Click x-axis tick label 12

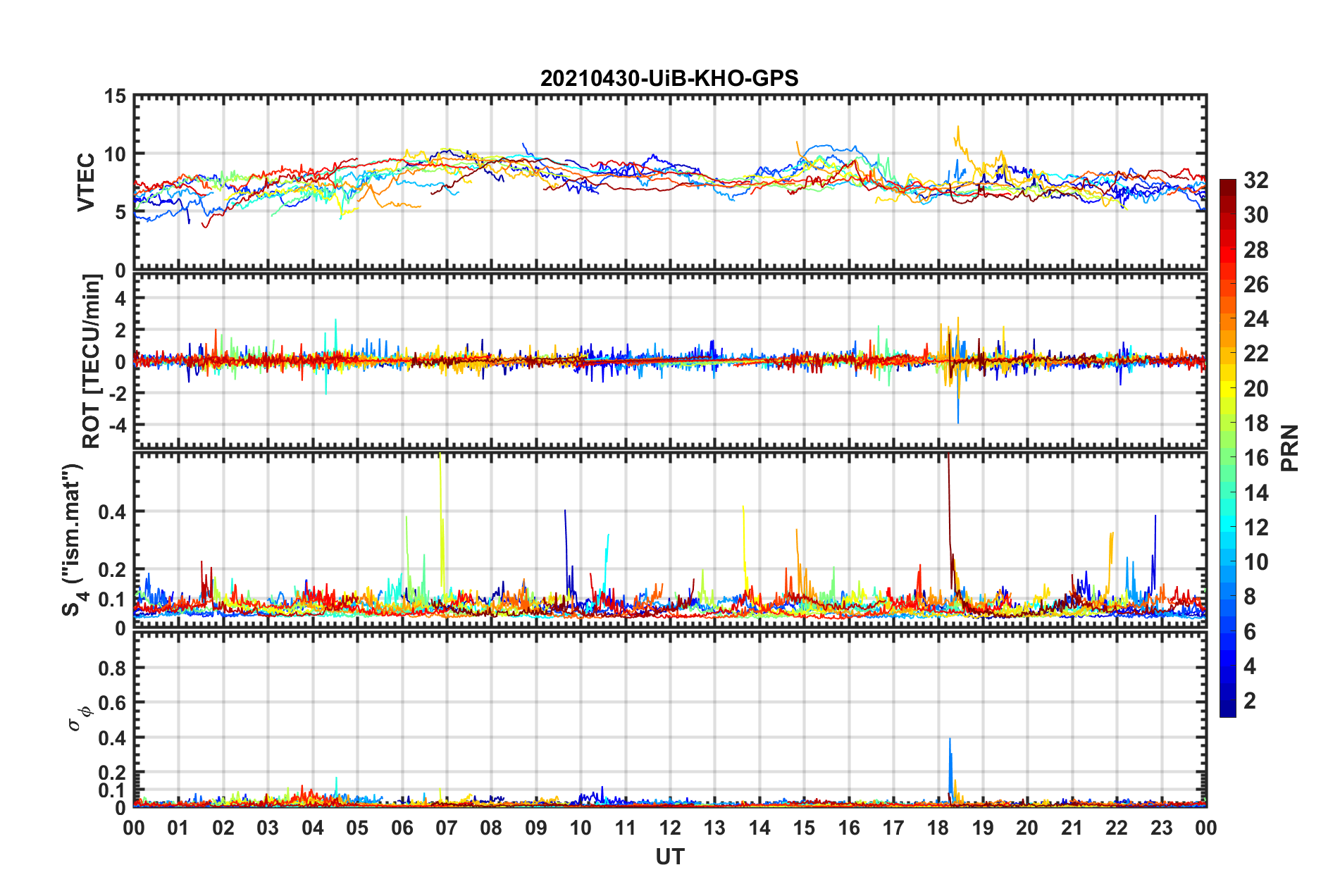click(x=670, y=828)
